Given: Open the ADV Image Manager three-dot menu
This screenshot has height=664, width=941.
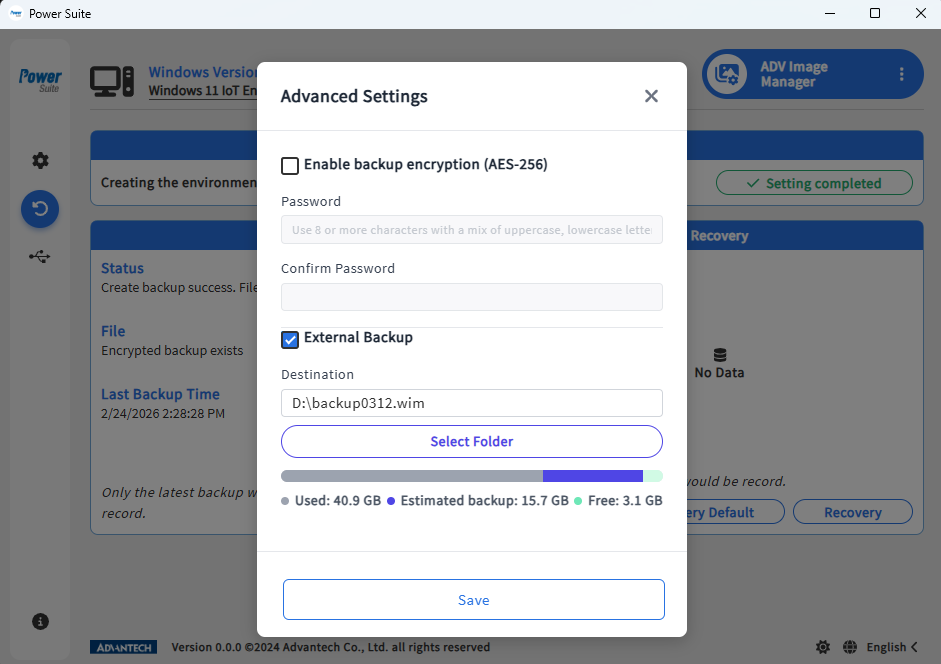Looking at the screenshot, I should click(901, 74).
